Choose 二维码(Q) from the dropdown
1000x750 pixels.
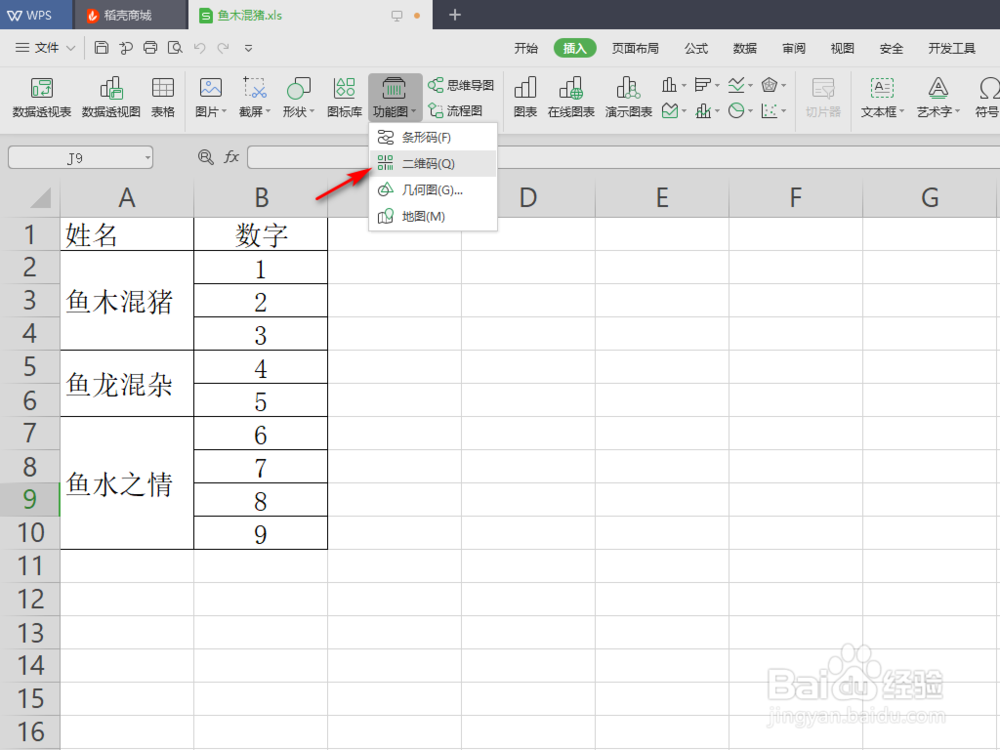tap(433, 164)
